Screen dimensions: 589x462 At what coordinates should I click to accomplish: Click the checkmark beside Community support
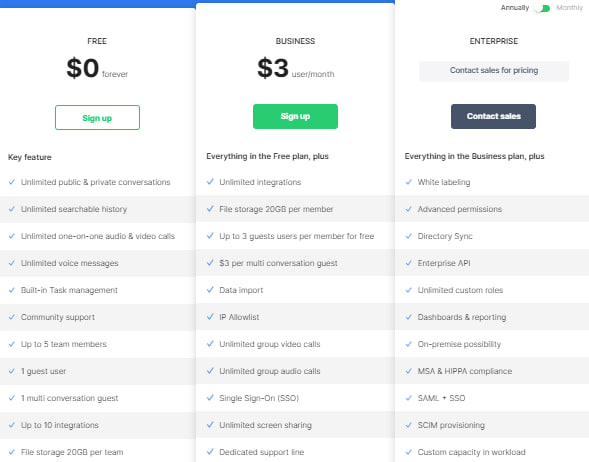[12, 317]
